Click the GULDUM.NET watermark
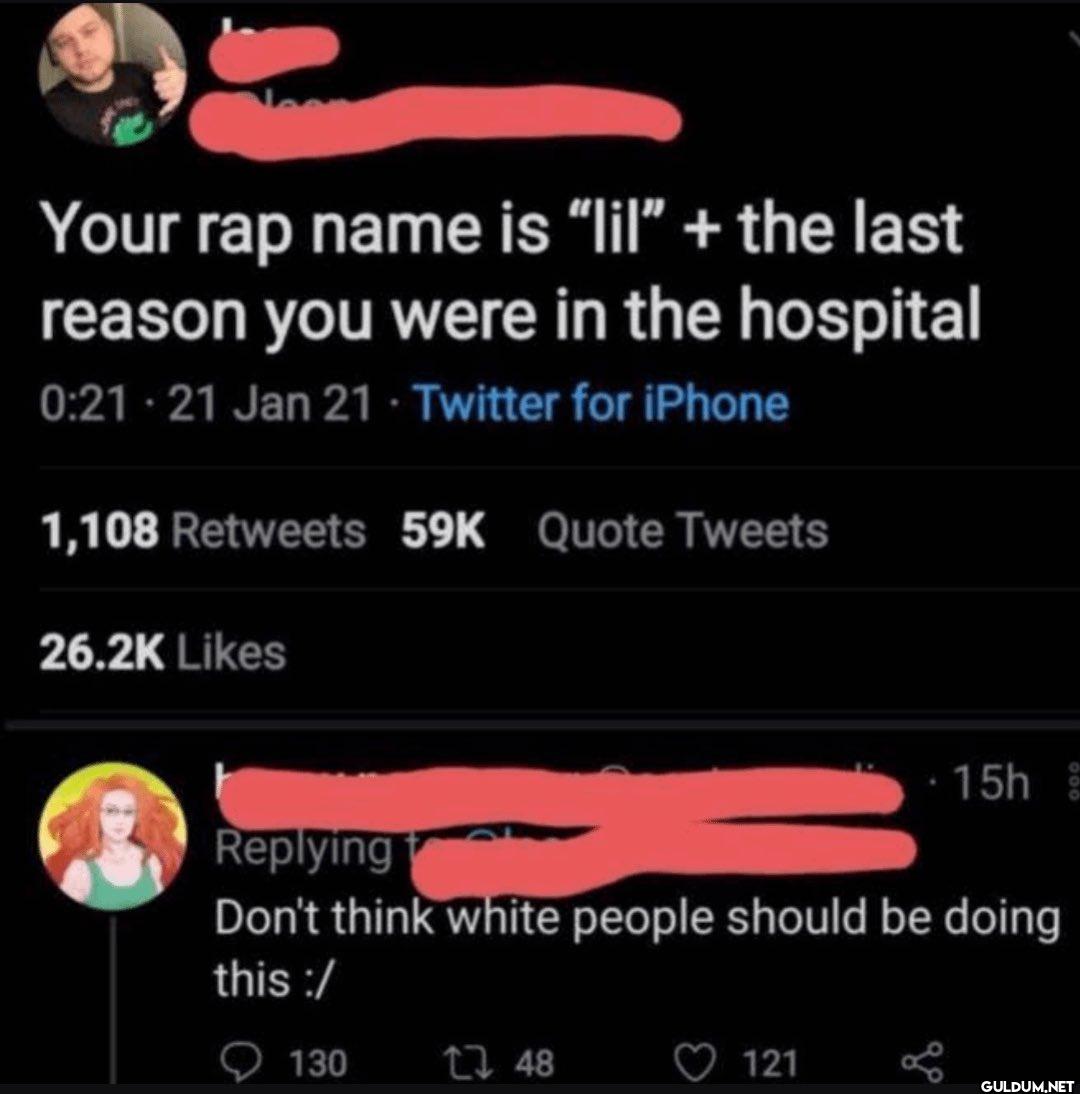The height and width of the screenshot is (1094, 1080). (1026, 1086)
